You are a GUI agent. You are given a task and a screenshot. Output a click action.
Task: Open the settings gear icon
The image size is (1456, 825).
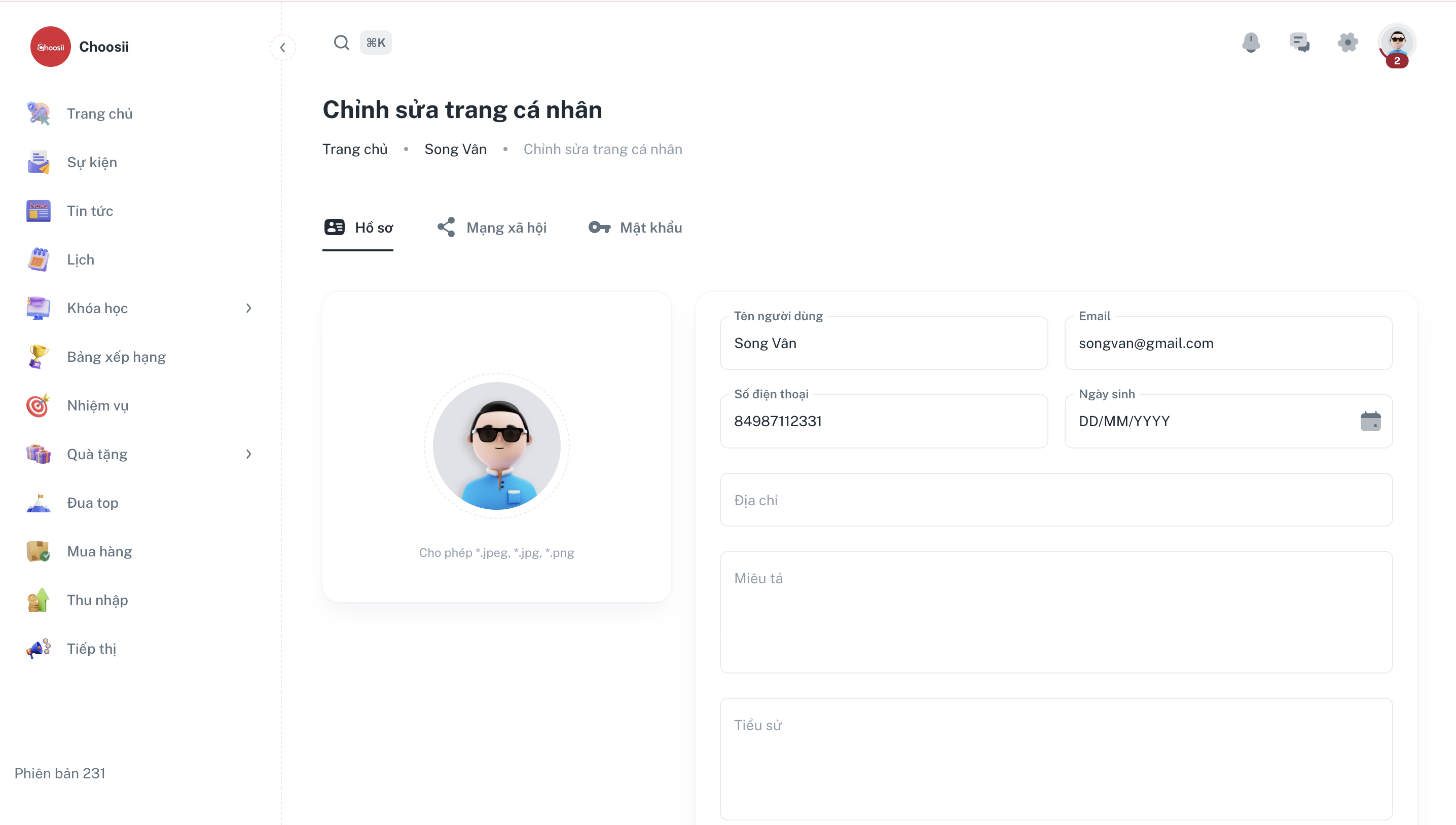point(1348,43)
